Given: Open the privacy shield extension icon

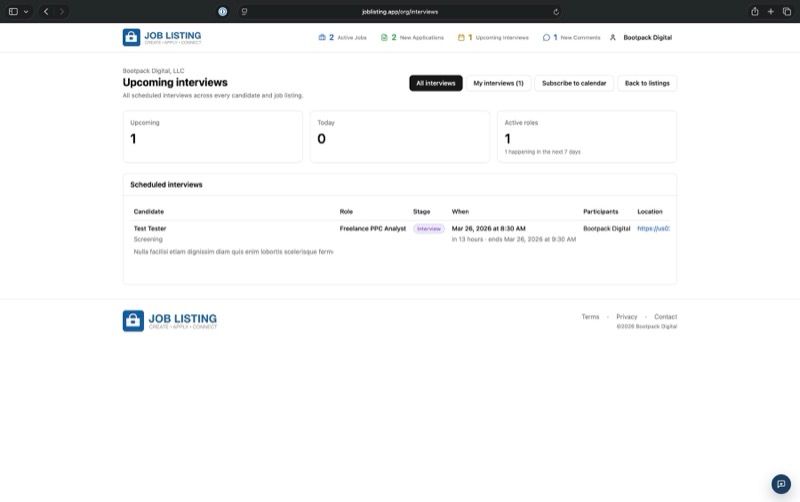Looking at the screenshot, I should (x=222, y=11).
